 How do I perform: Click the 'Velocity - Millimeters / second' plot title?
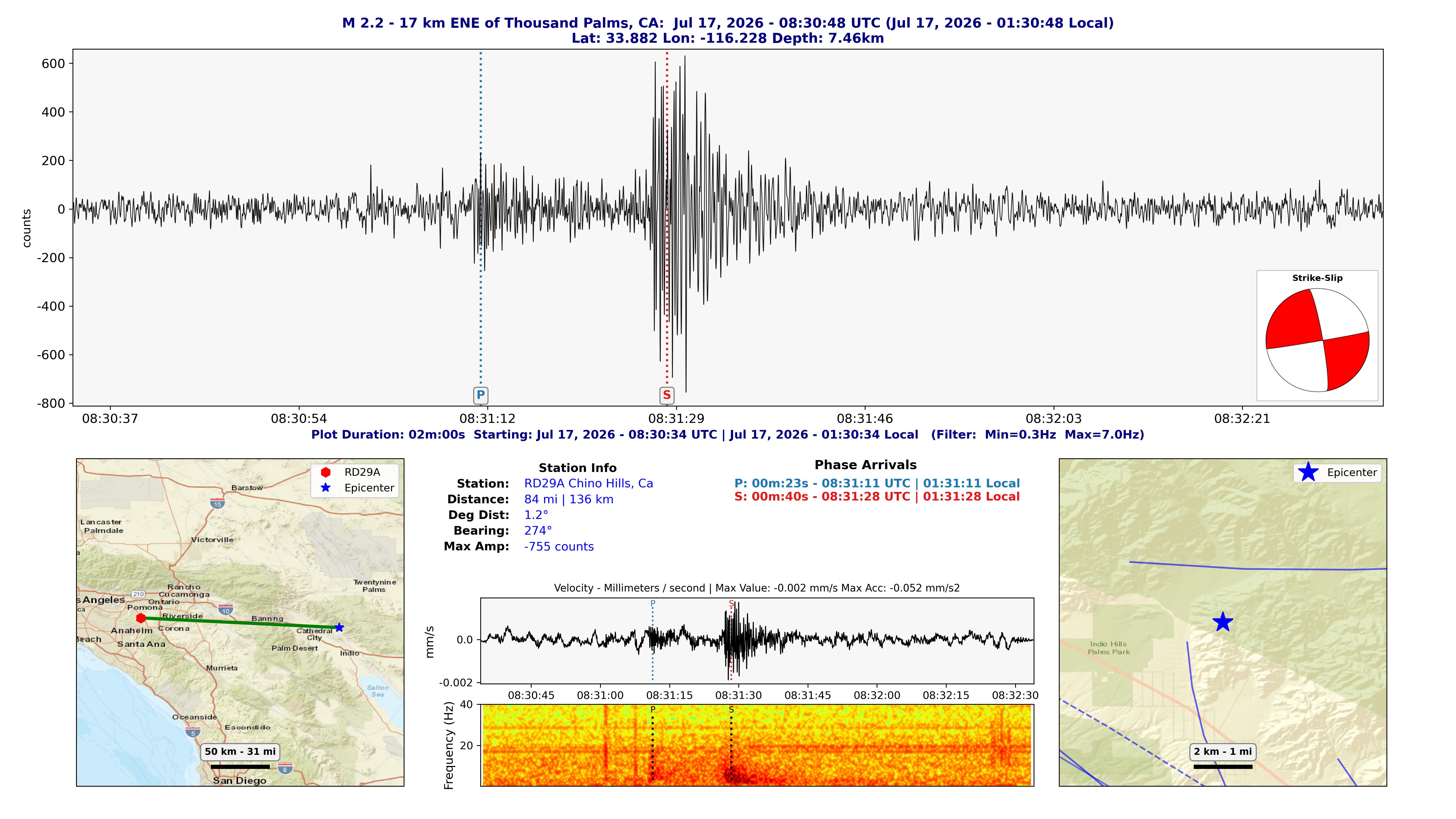pos(757,588)
